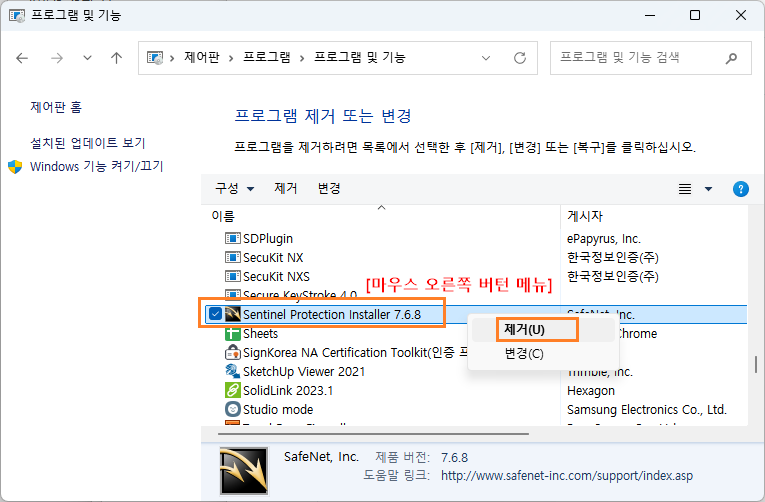Open address bar history dropdown

click(486, 58)
